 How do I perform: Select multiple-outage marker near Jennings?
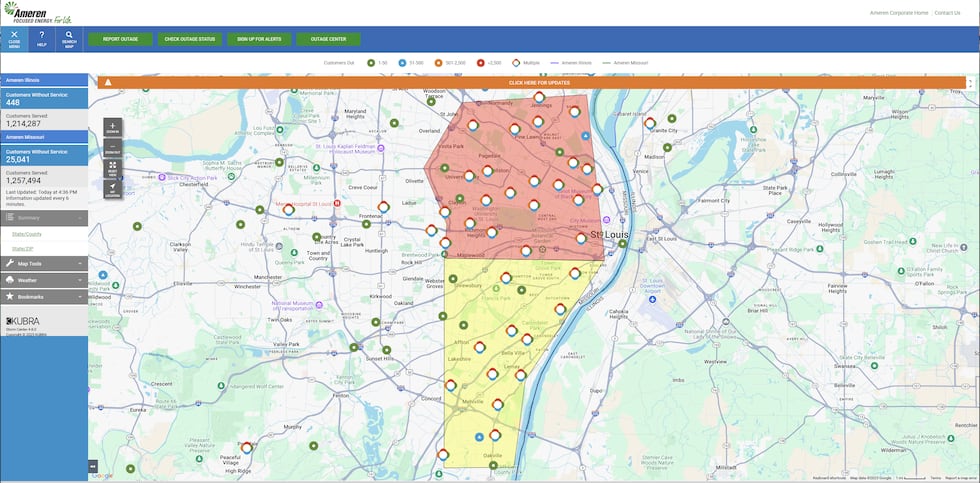(539, 97)
